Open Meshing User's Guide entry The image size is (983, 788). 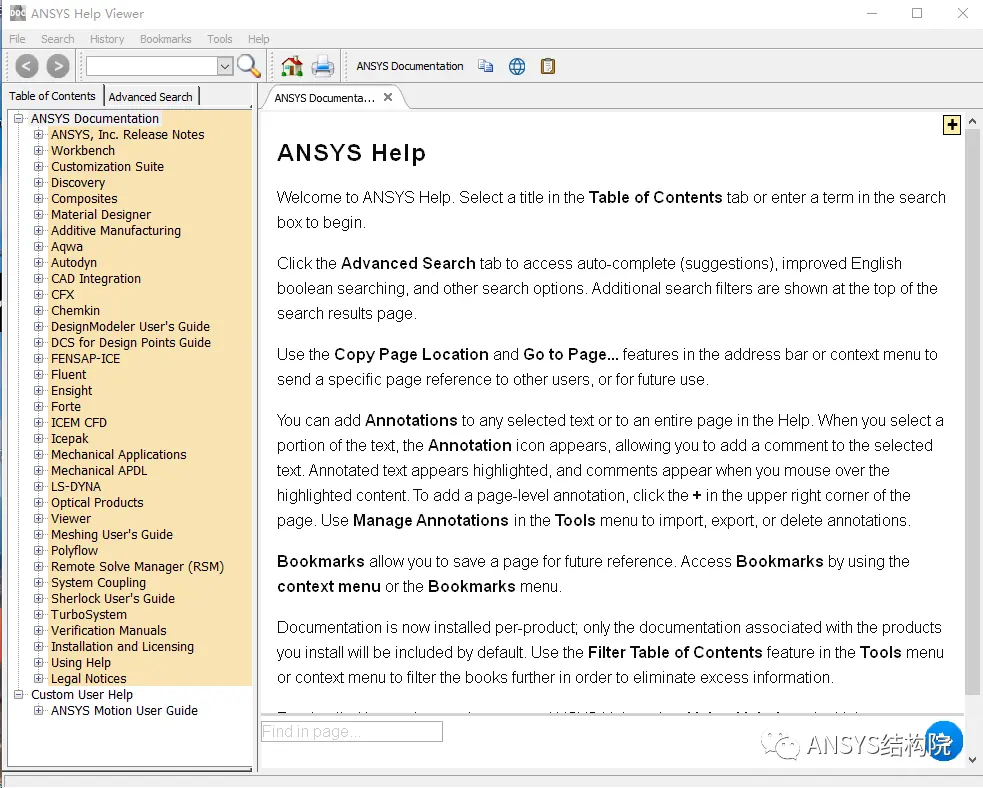tap(112, 534)
